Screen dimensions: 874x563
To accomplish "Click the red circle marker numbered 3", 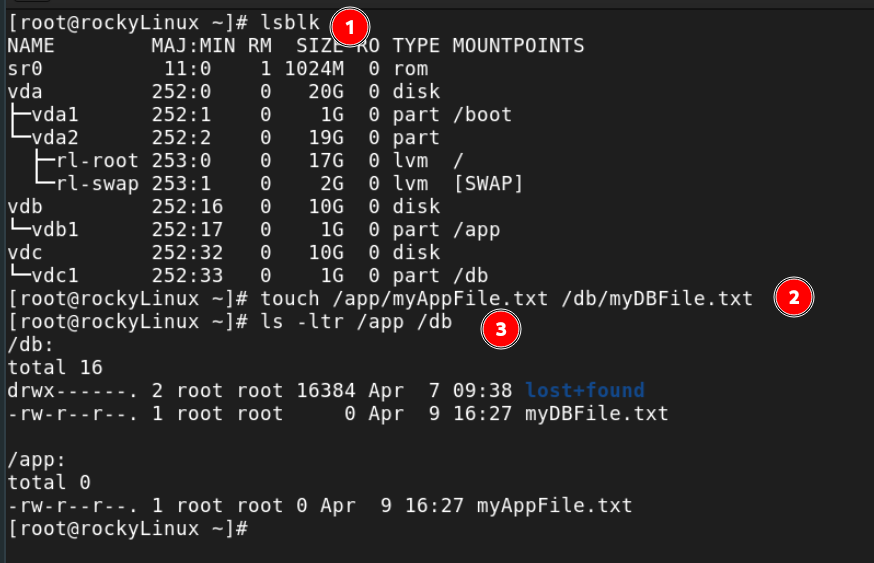I will [501, 332].
